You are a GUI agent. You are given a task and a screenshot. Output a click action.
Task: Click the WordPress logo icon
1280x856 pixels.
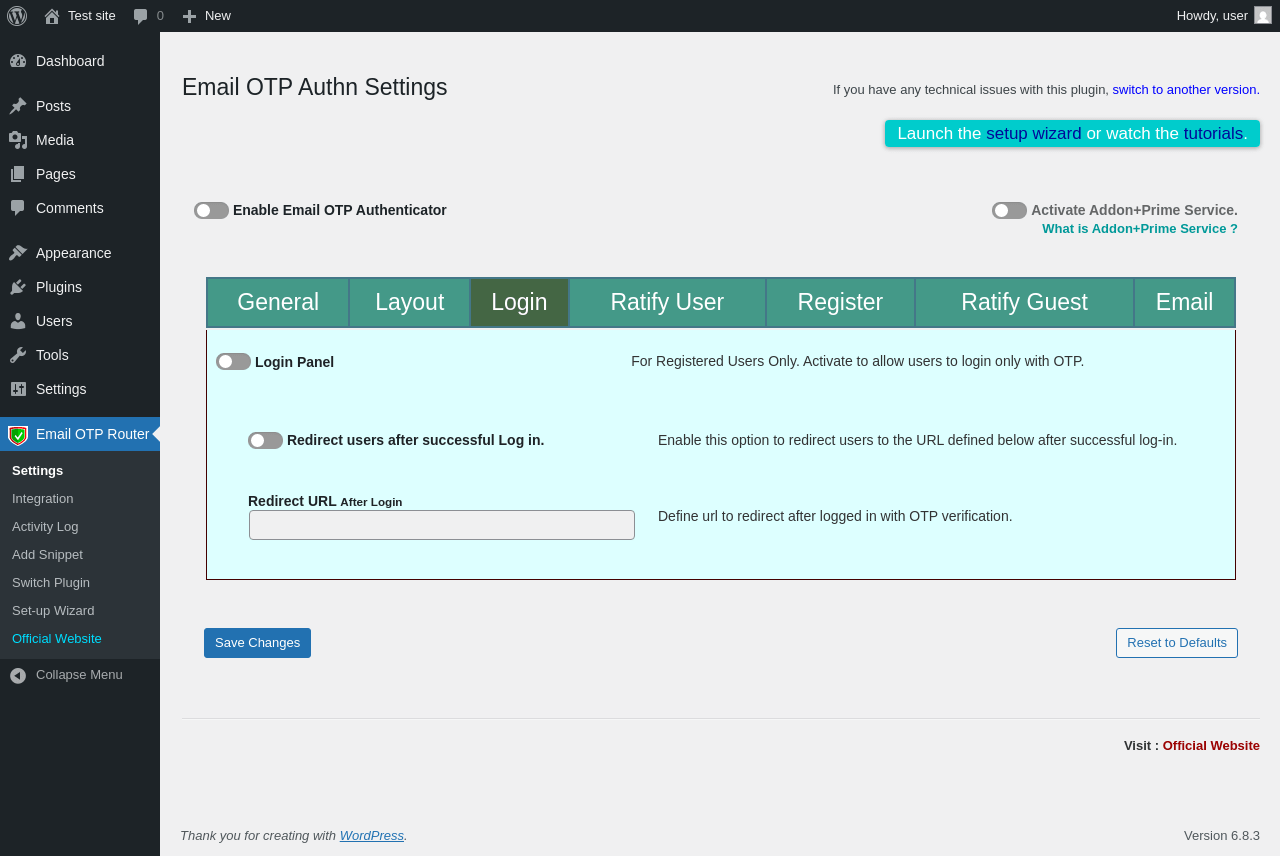[x=17, y=16]
